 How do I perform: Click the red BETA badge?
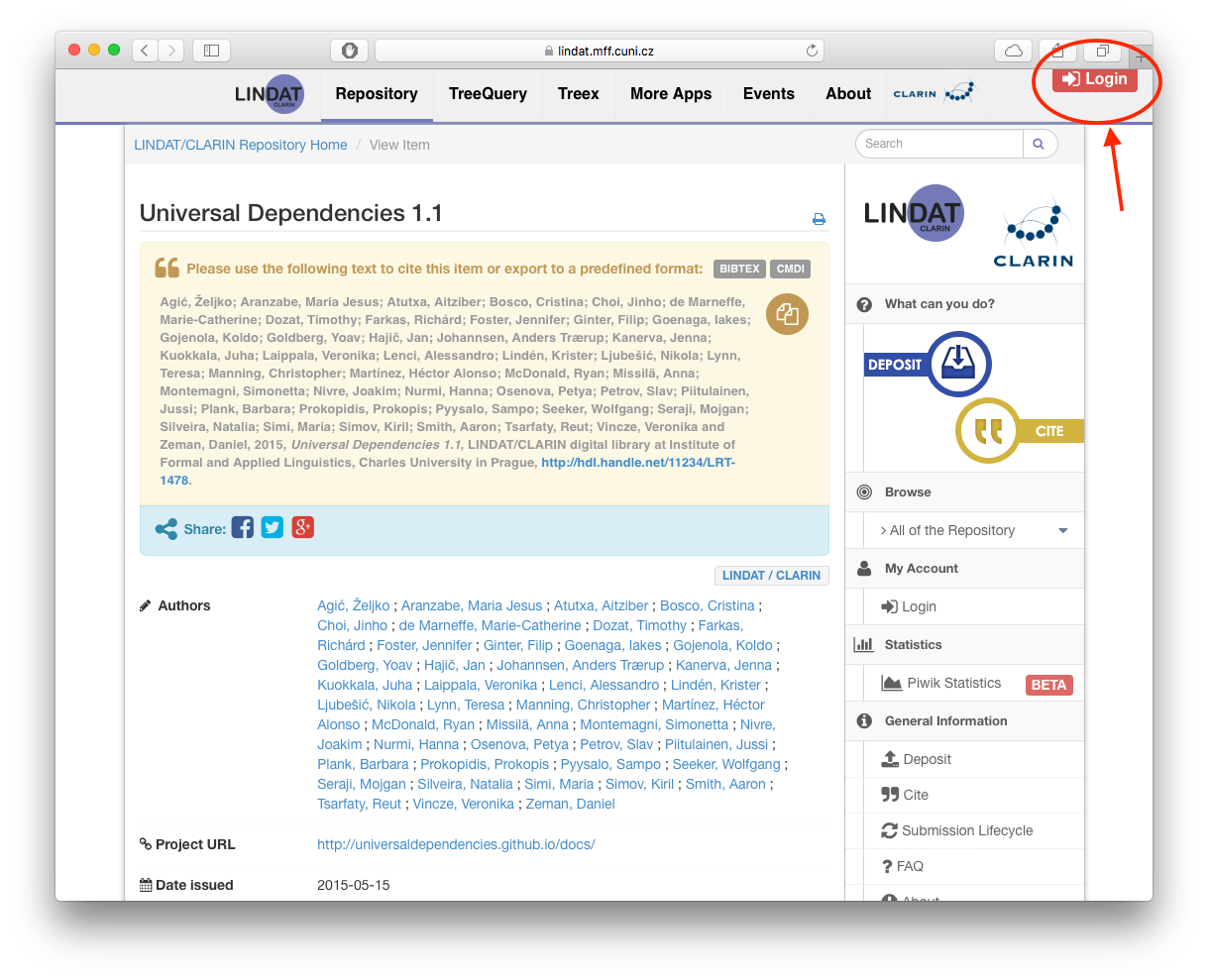[x=1048, y=685]
